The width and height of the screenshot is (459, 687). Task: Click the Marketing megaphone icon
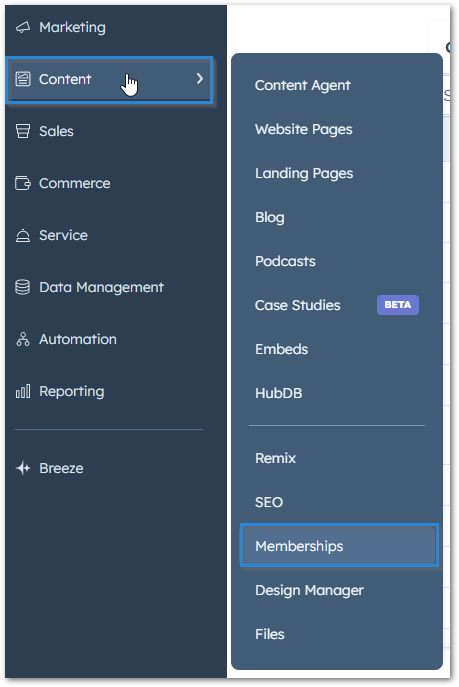[x=23, y=27]
